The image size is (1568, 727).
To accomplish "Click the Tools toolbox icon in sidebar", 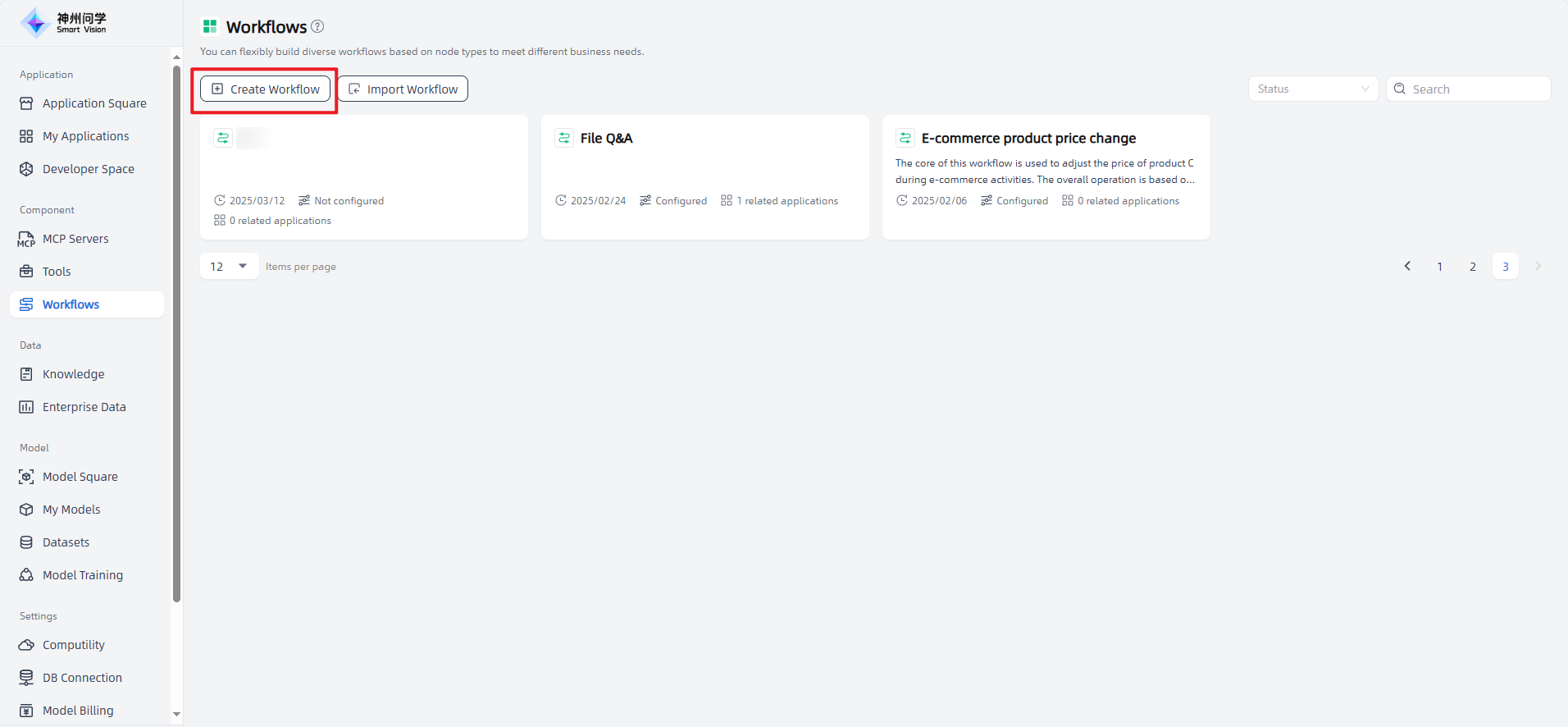I will point(26,272).
